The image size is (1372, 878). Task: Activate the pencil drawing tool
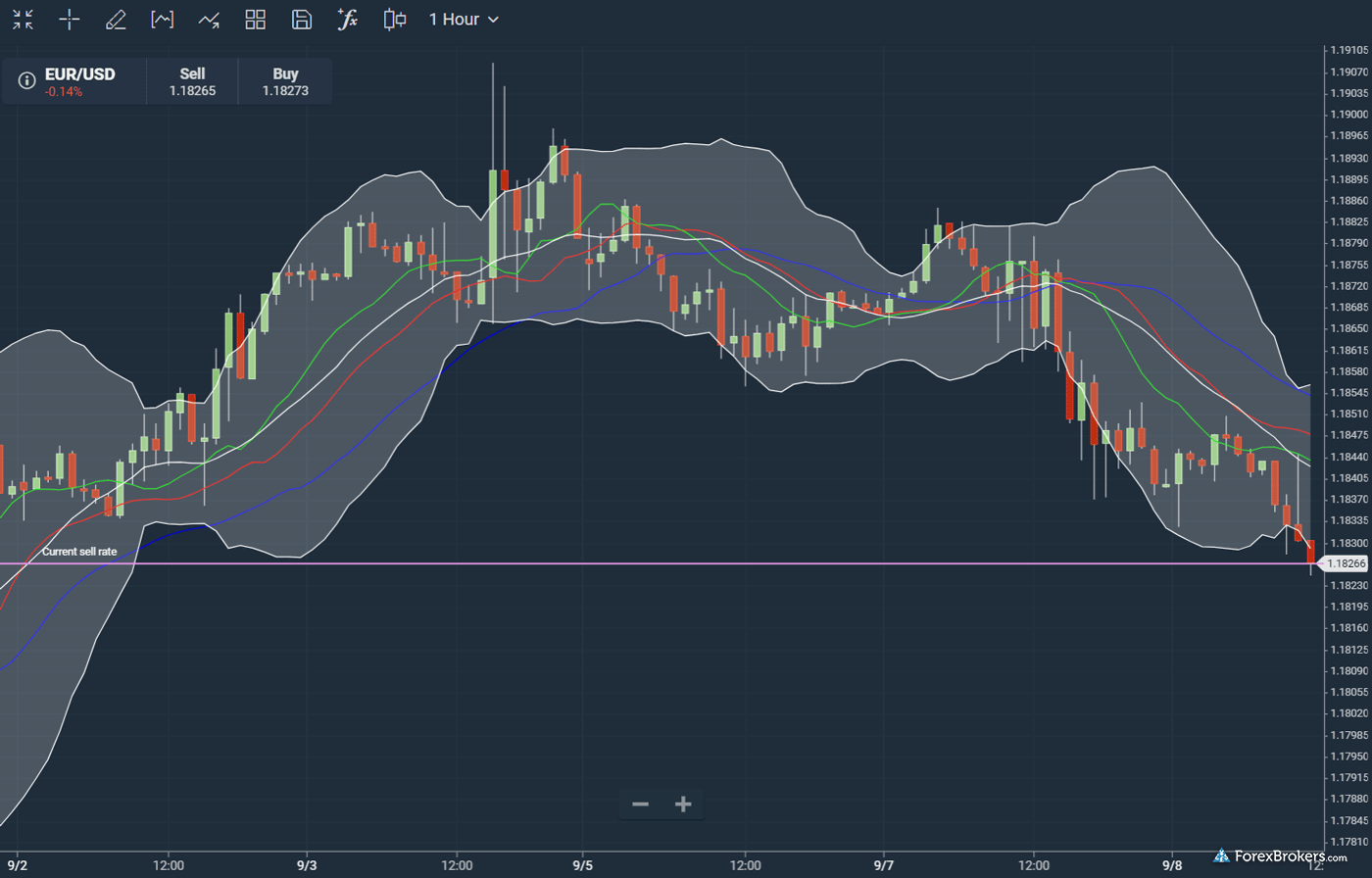pos(116,20)
